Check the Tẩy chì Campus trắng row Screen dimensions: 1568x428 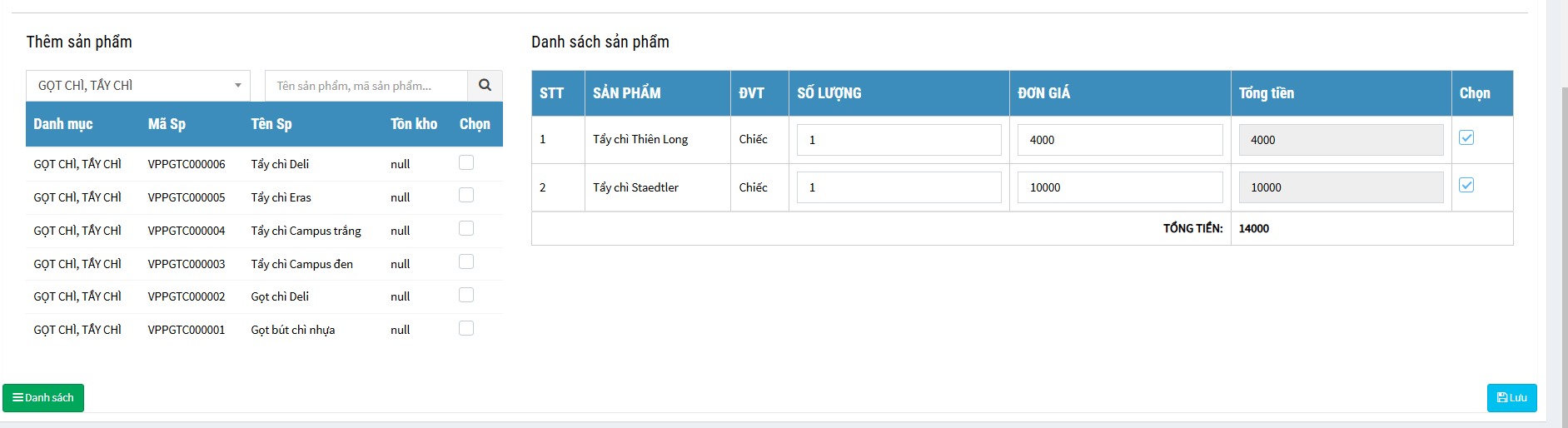(x=466, y=228)
